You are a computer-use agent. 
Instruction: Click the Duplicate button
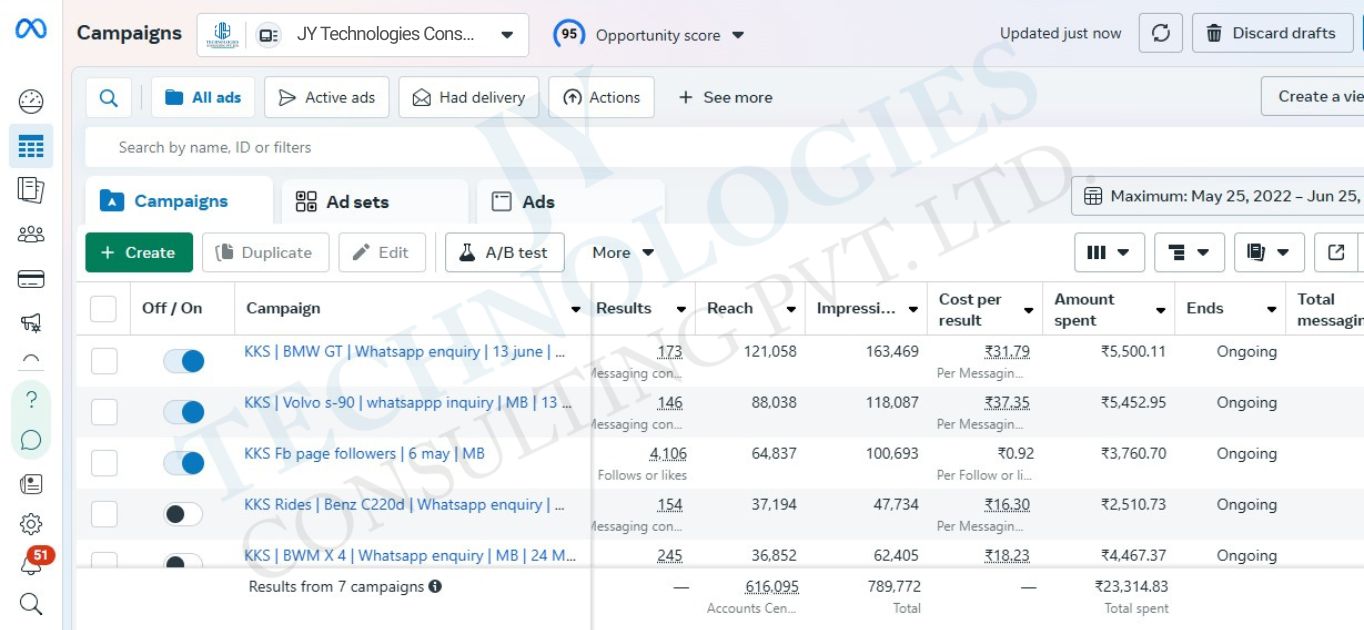pos(266,252)
